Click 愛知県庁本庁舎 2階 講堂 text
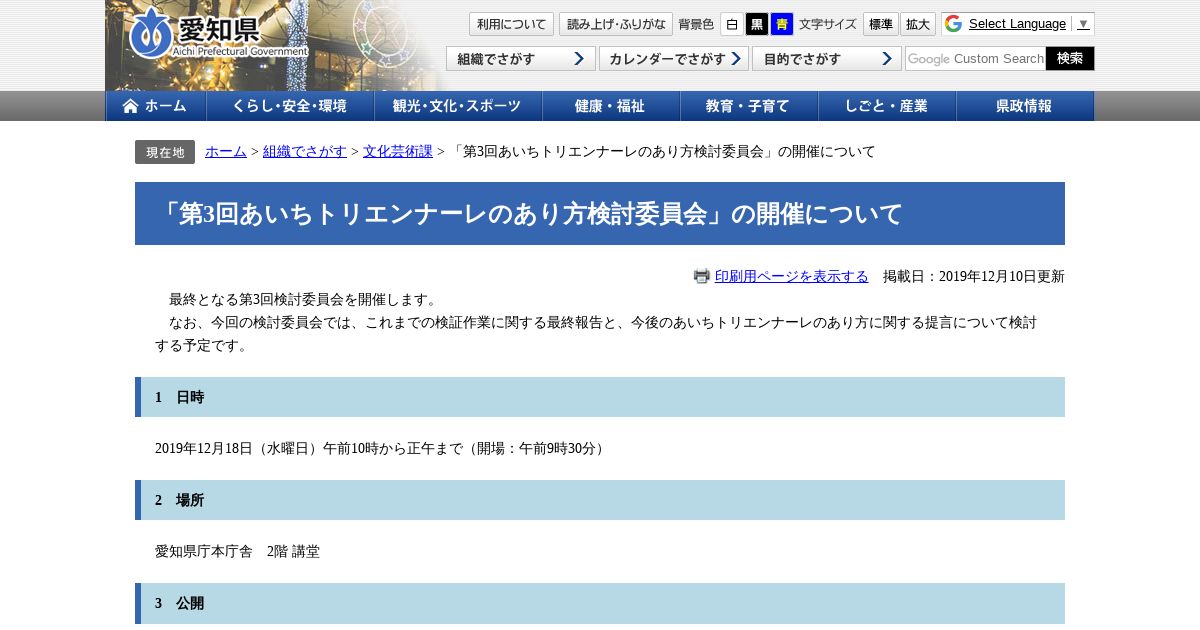This screenshot has width=1200, height=630. point(238,552)
